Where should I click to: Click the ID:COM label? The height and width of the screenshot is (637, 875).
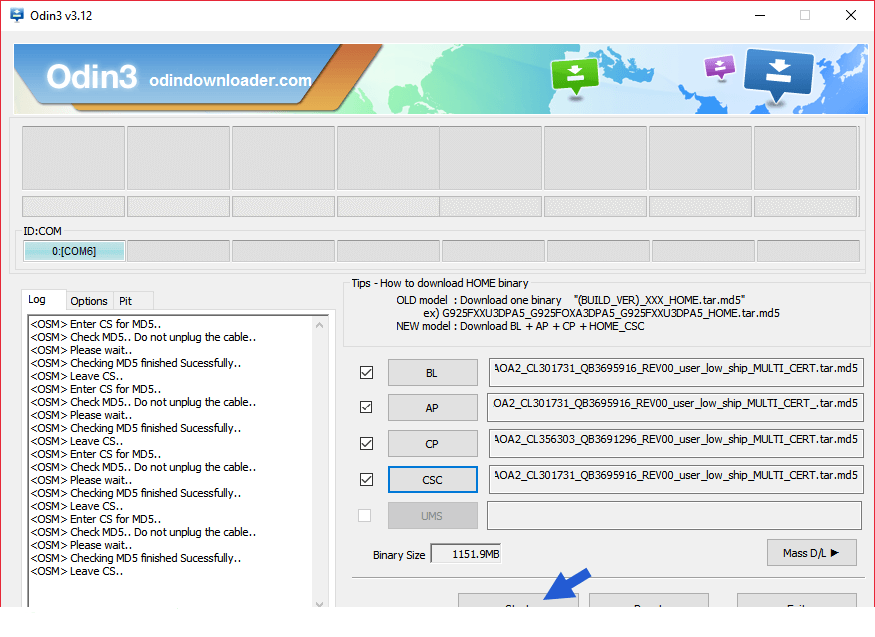tap(42, 231)
